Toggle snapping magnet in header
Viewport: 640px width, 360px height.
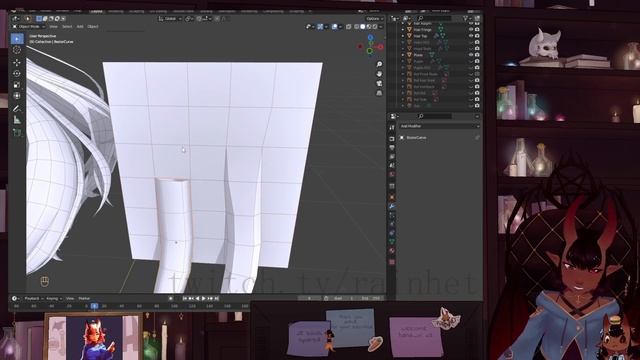[200, 19]
